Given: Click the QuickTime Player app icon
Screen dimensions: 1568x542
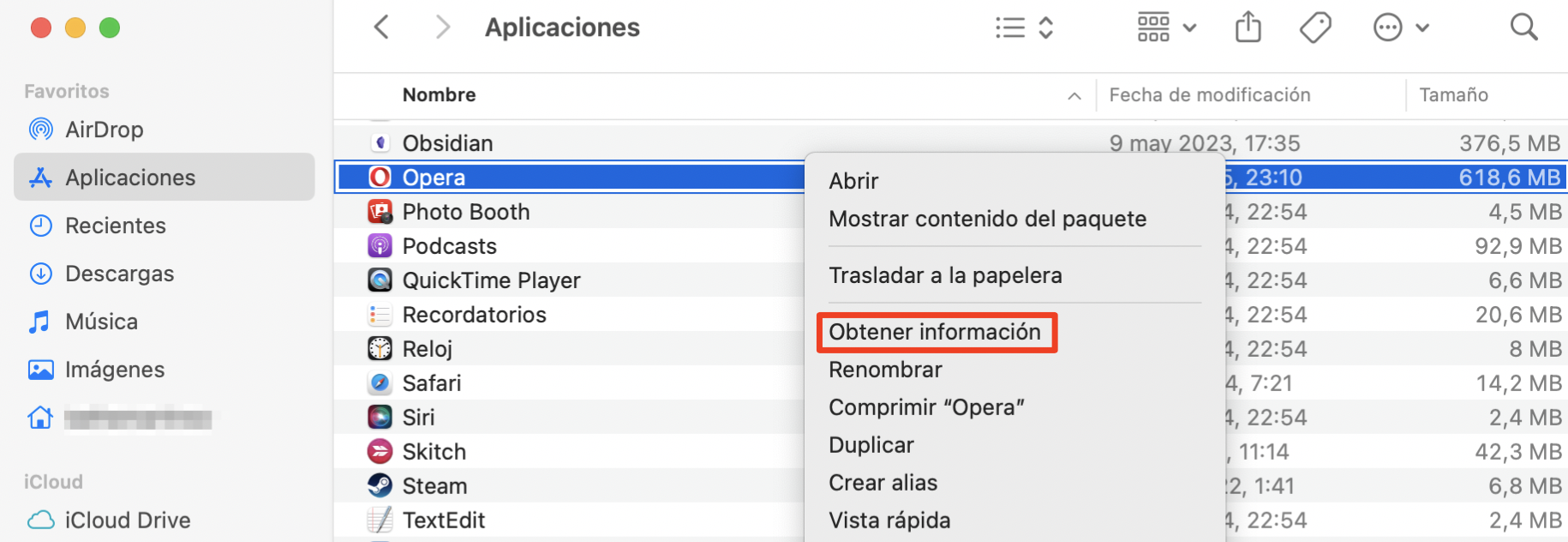Looking at the screenshot, I should coord(380,280).
